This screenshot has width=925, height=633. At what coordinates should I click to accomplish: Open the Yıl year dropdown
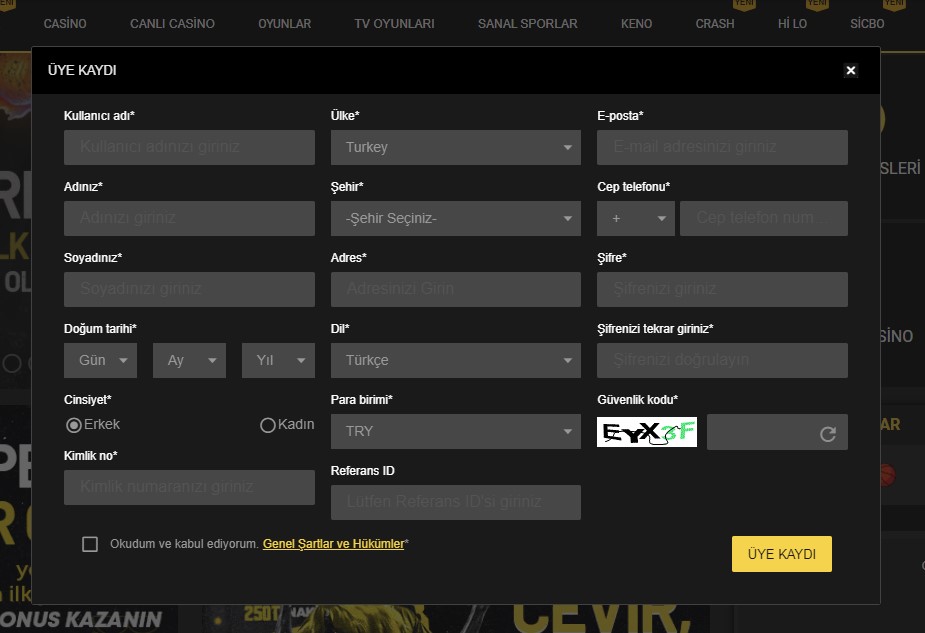click(278, 360)
